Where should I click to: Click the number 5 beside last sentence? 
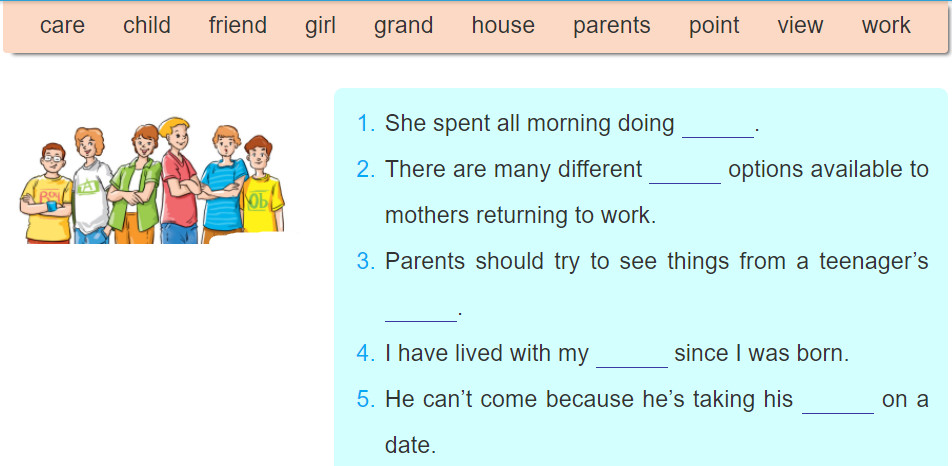[366, 400]
